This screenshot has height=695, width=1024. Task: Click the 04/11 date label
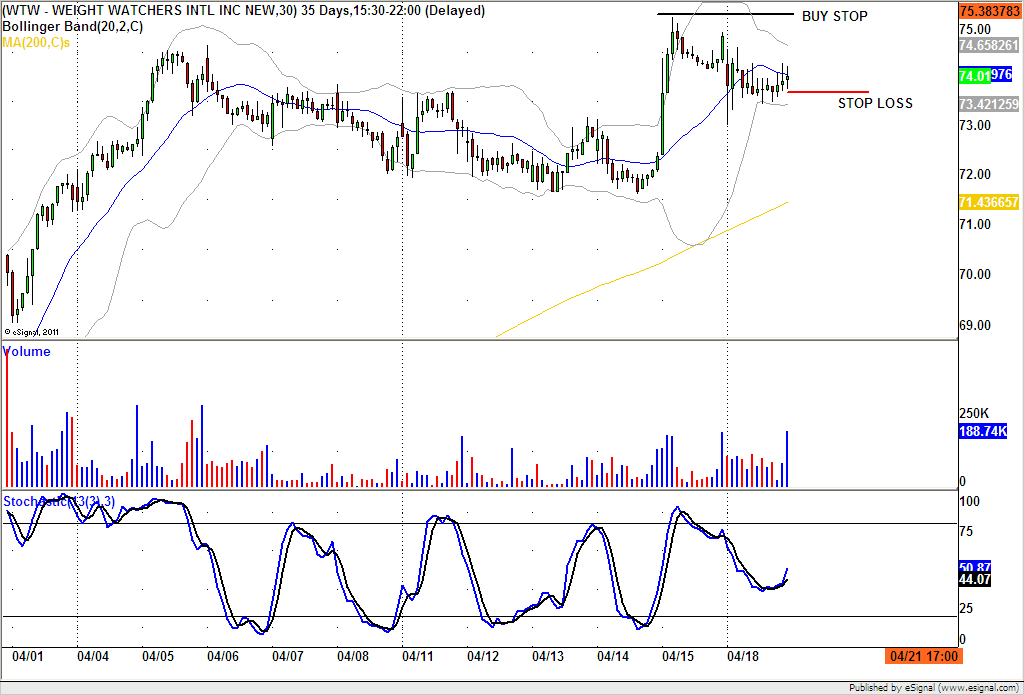tap(418, 656)
